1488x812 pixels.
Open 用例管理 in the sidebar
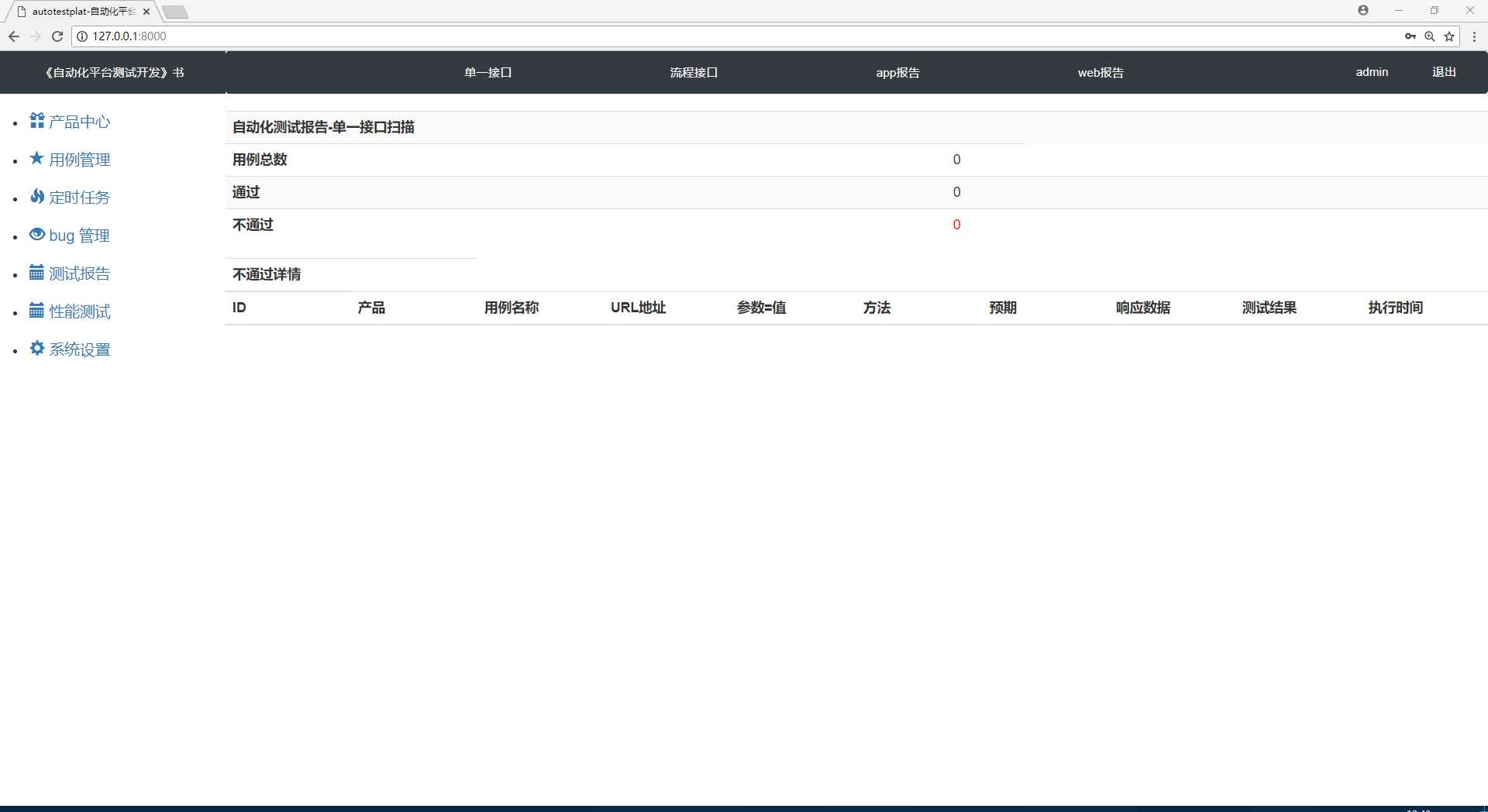tap(79, 160)
